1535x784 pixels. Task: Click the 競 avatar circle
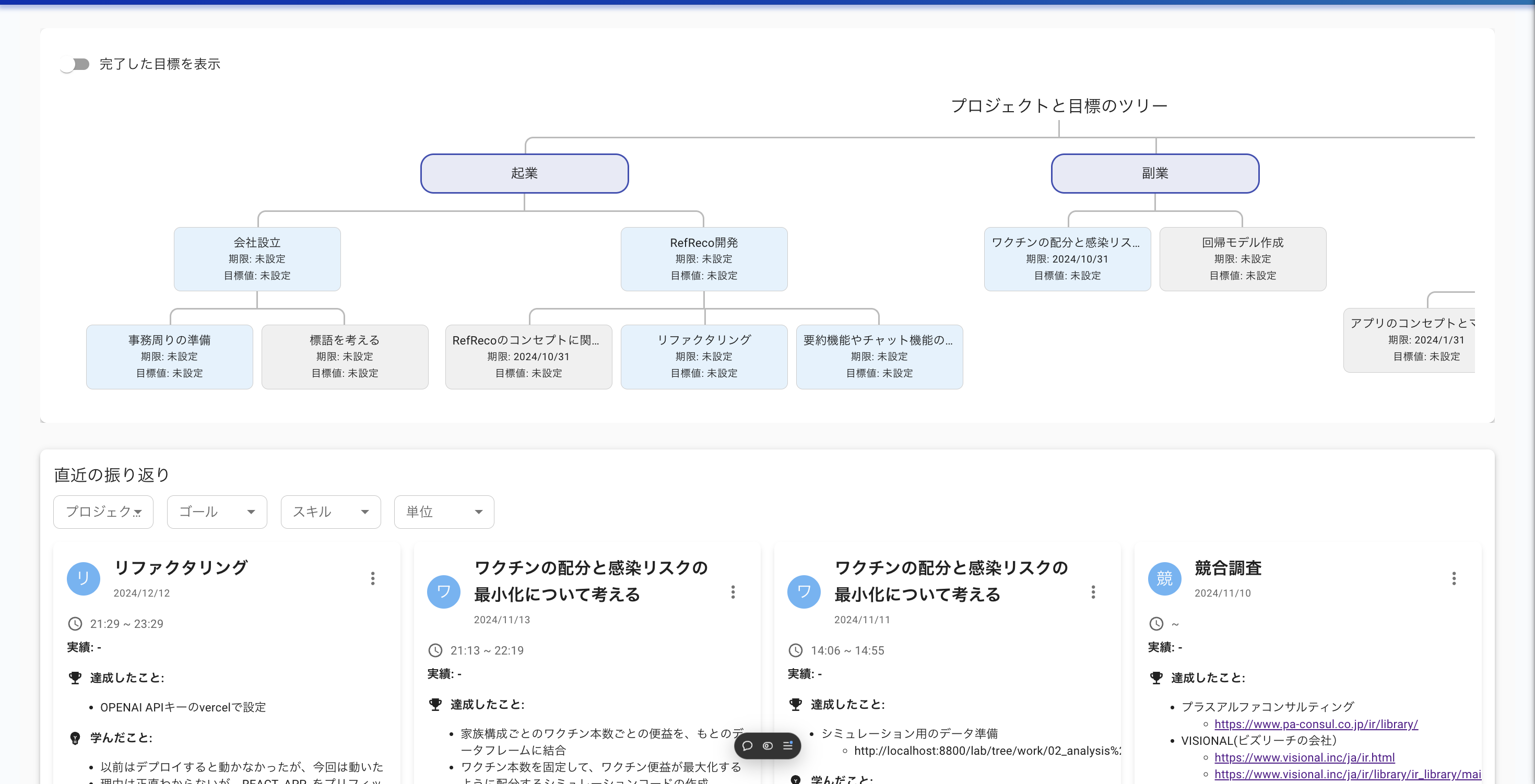pyautogui.click(x=1164, y=578)
